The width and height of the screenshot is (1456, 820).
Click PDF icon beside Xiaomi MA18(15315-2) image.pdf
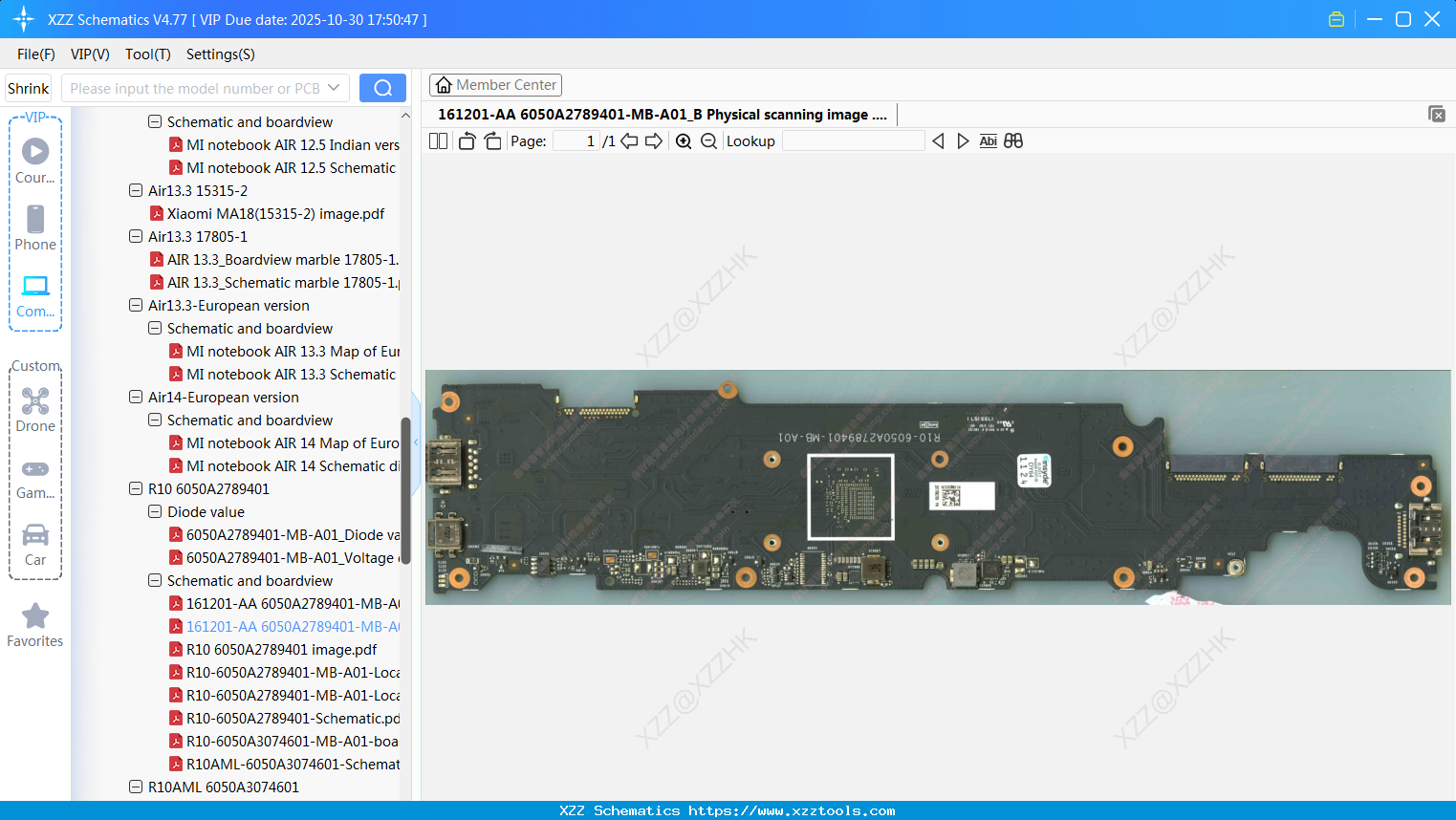click(x=157, y=214)
